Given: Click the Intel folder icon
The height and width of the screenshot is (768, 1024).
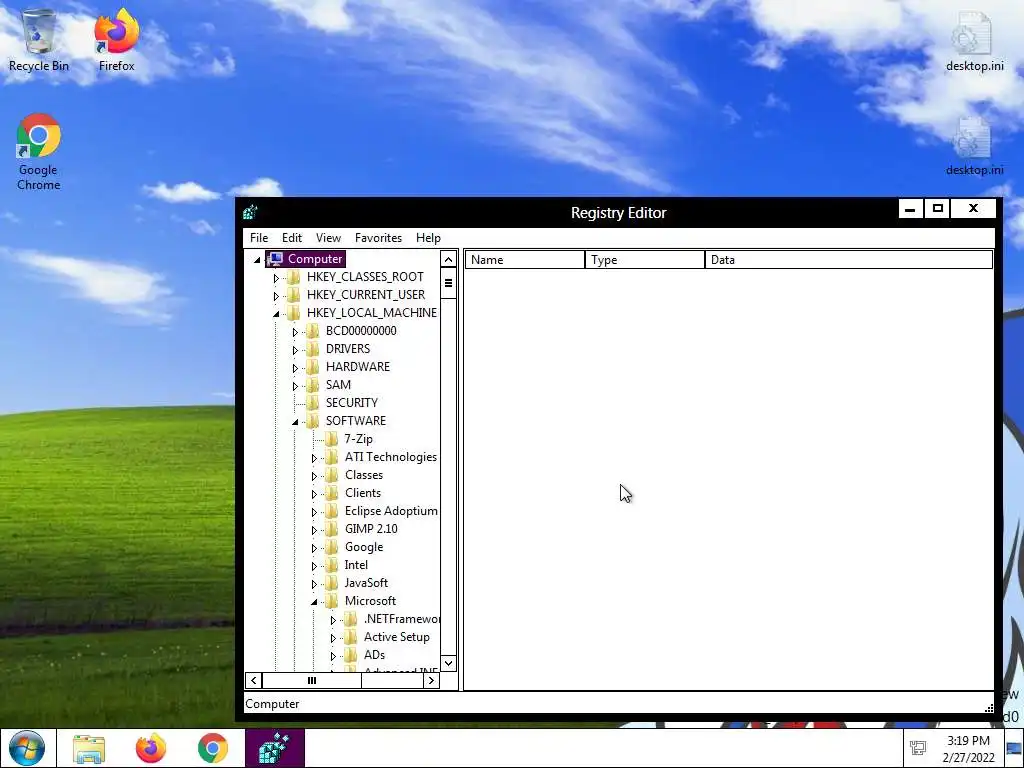Looking at the screenshot, I should pos(332,565).
